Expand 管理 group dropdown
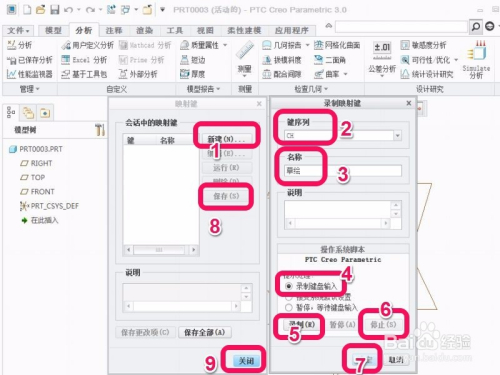Viewport: 500px width, 375px height. pyautogui.click(x=29, y=89)
